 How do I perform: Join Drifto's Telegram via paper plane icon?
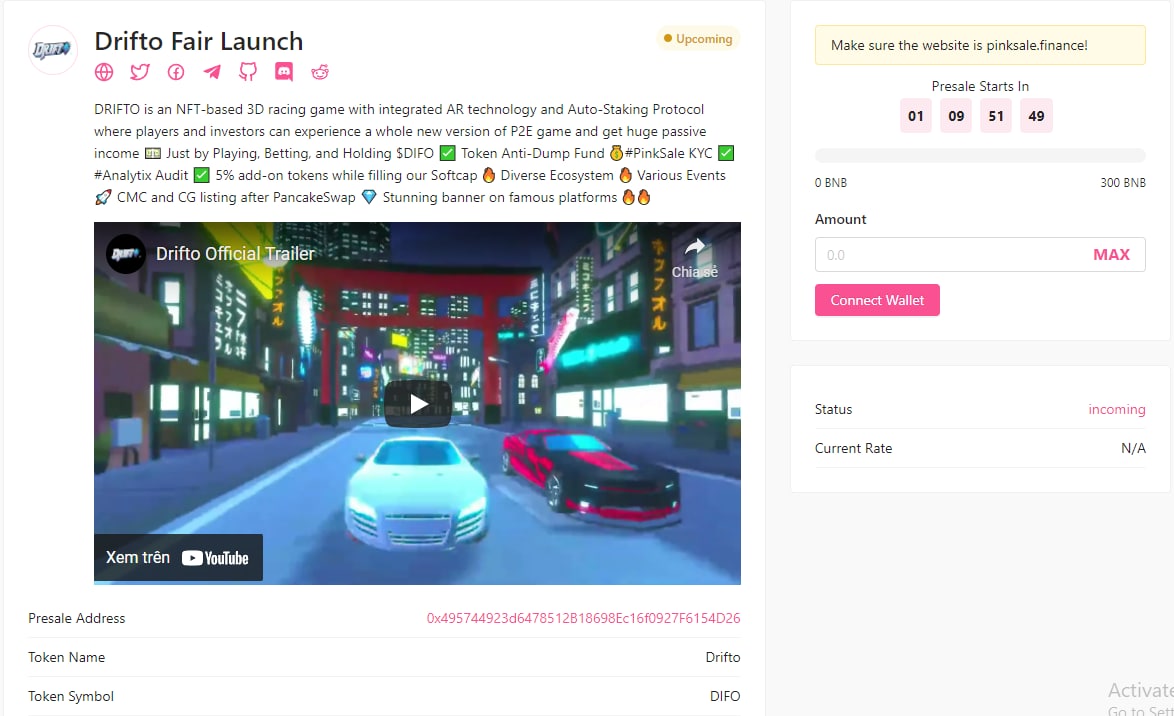211,71
